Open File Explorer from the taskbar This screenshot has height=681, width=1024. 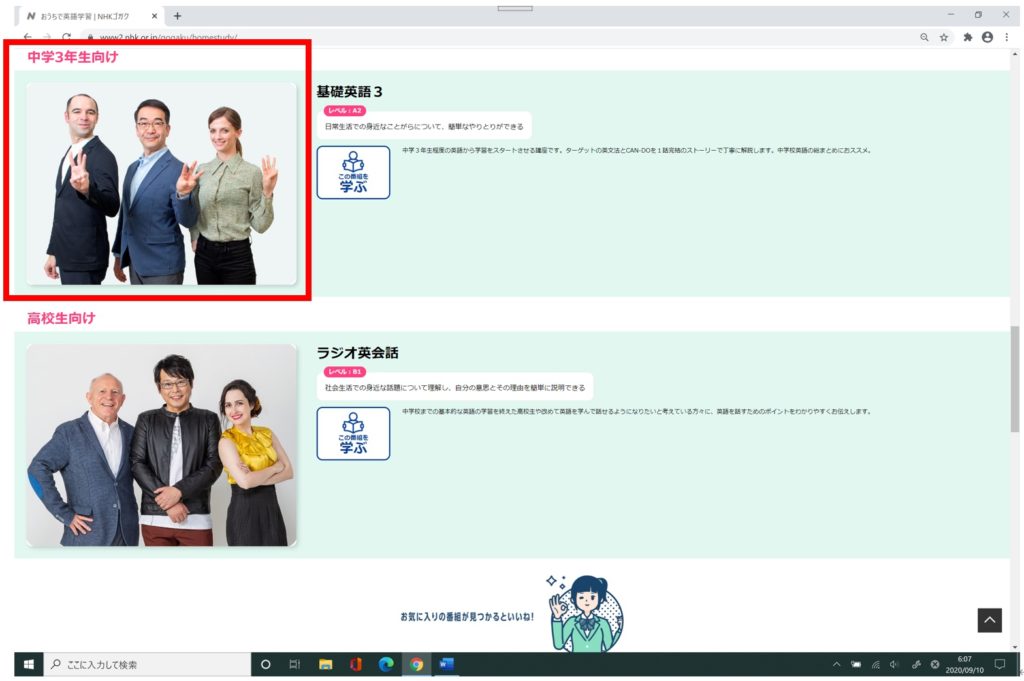pyautogui.click(x=324, y=665)
